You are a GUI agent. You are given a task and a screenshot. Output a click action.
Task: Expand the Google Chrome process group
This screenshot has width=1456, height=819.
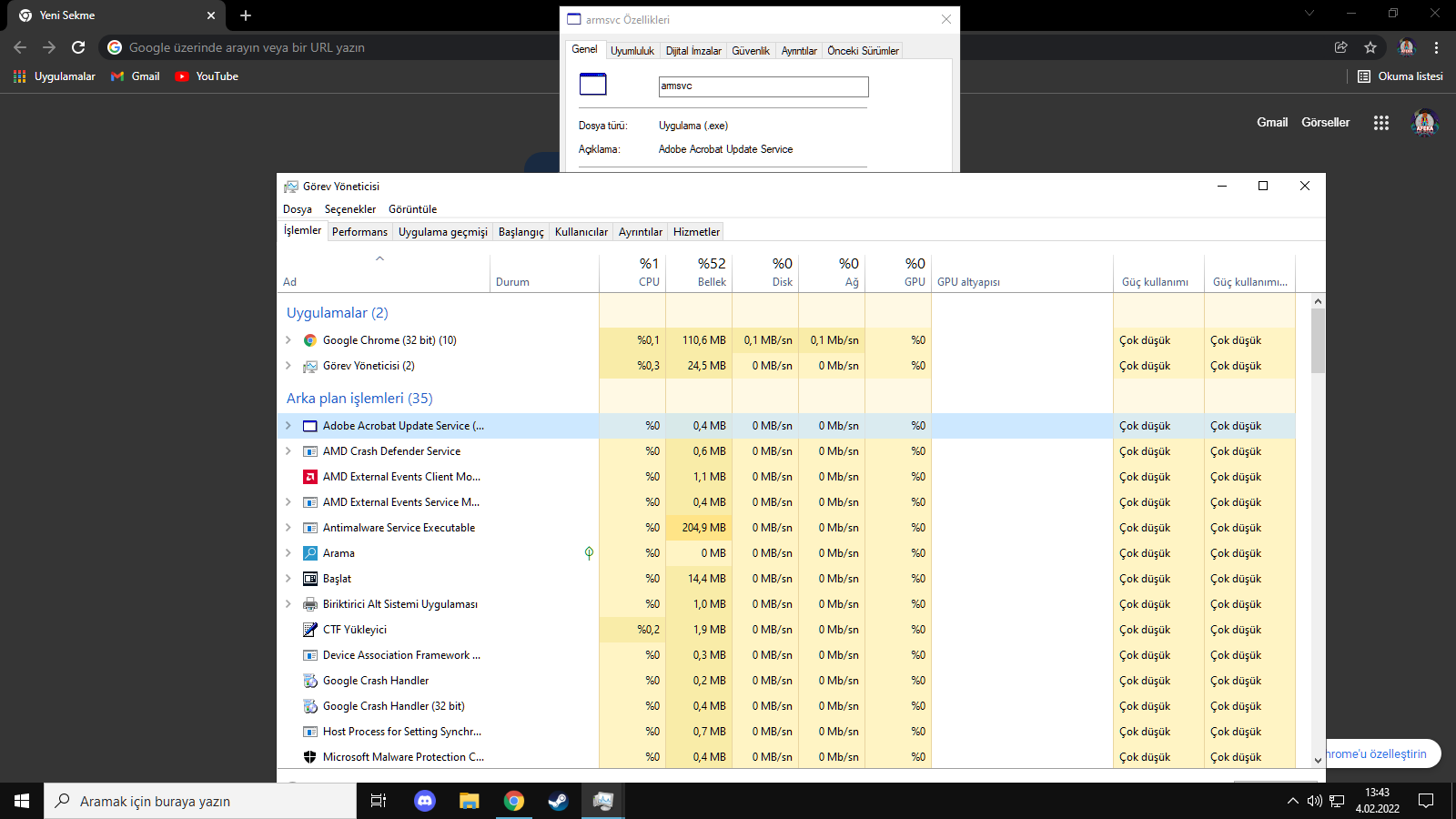point(288,340)
